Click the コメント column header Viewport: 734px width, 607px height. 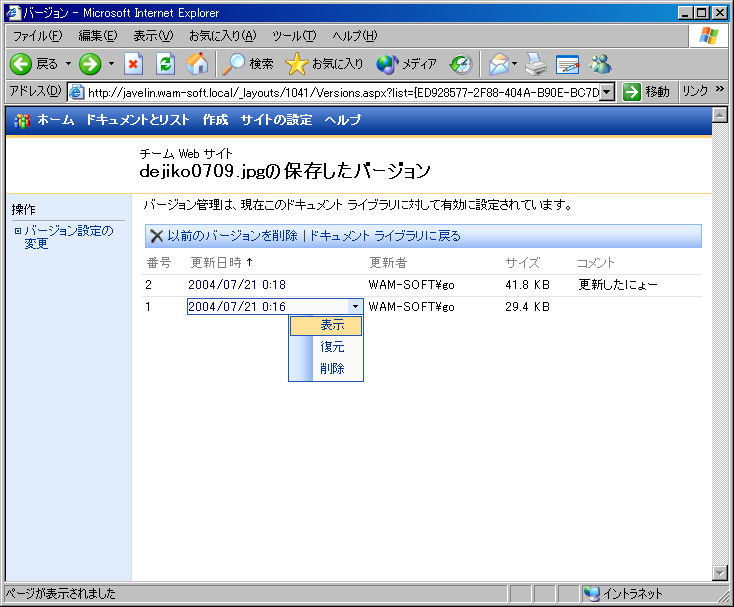tap(595, 263)
